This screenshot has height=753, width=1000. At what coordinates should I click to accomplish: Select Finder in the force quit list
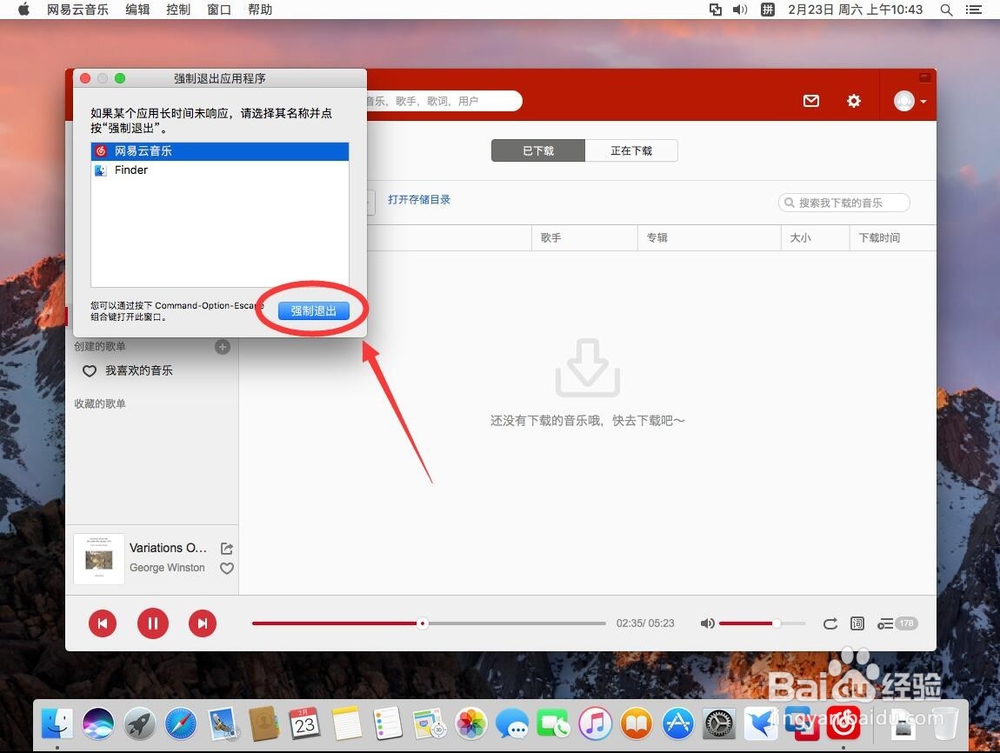[x=219, y=170]
